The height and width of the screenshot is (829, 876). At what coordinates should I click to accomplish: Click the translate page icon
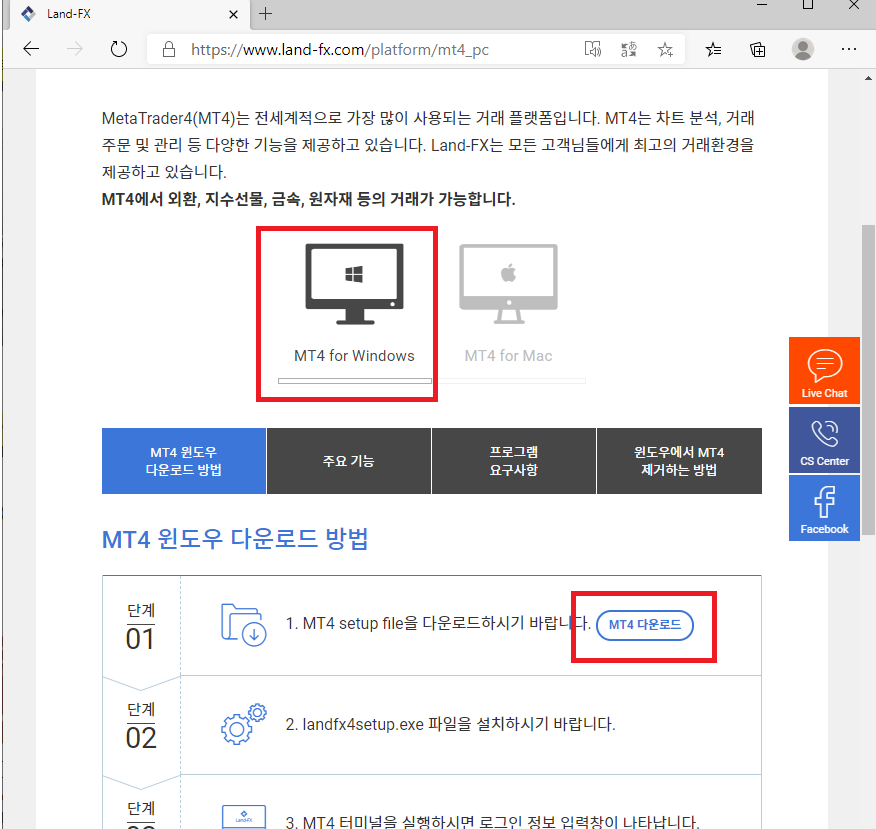pos(629,49)
